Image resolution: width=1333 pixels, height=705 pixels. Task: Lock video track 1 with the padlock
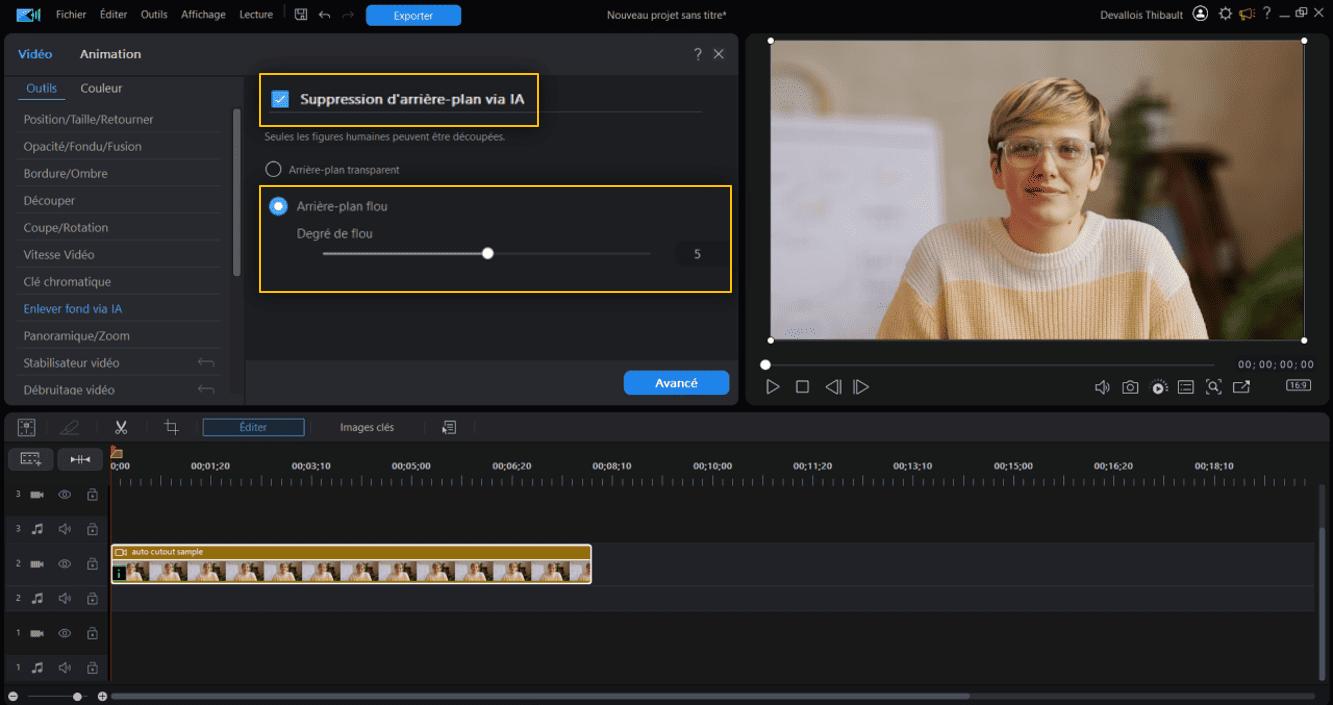point(91,632)
